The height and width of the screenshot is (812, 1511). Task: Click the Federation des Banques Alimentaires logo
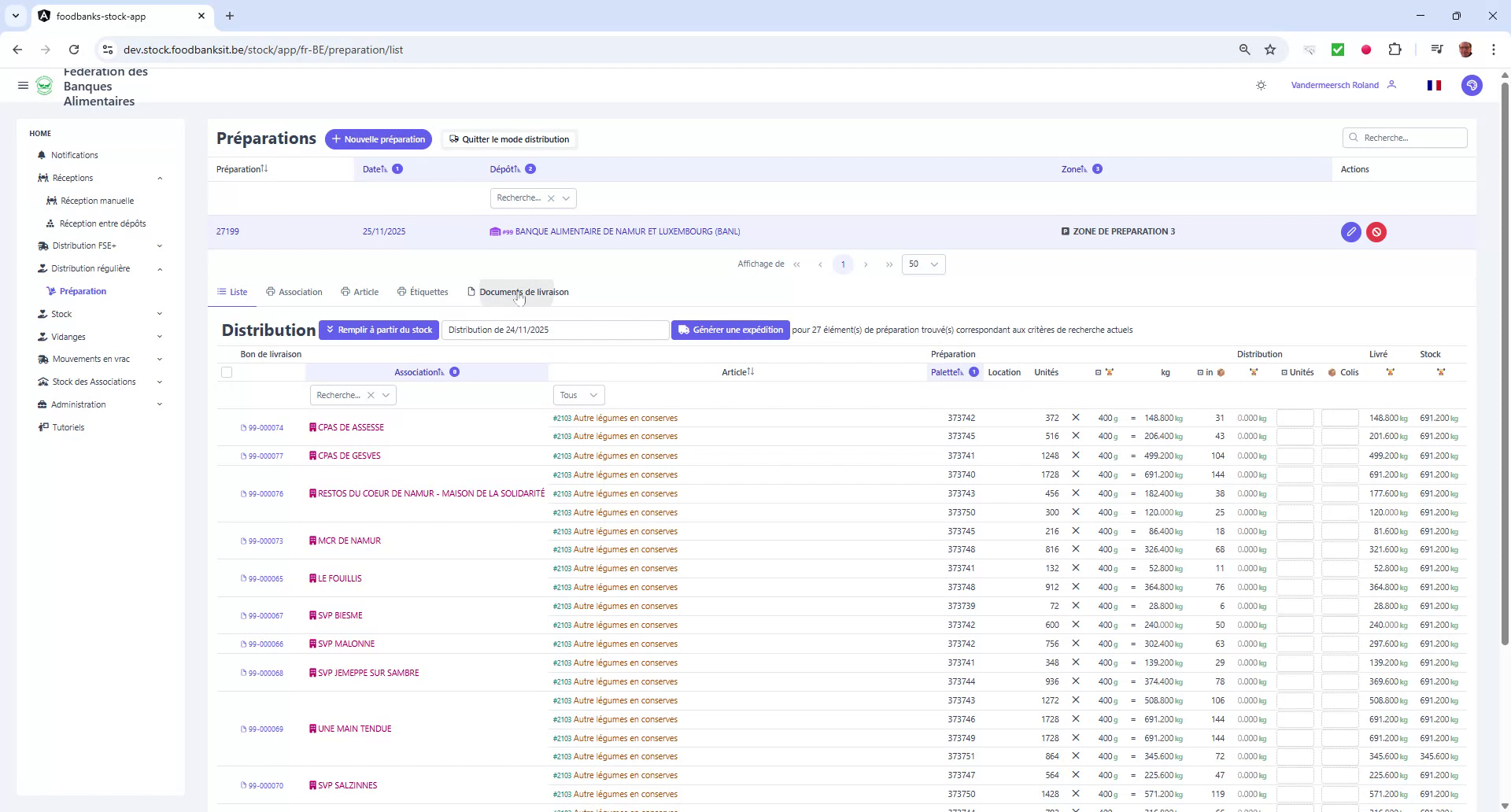45,86
